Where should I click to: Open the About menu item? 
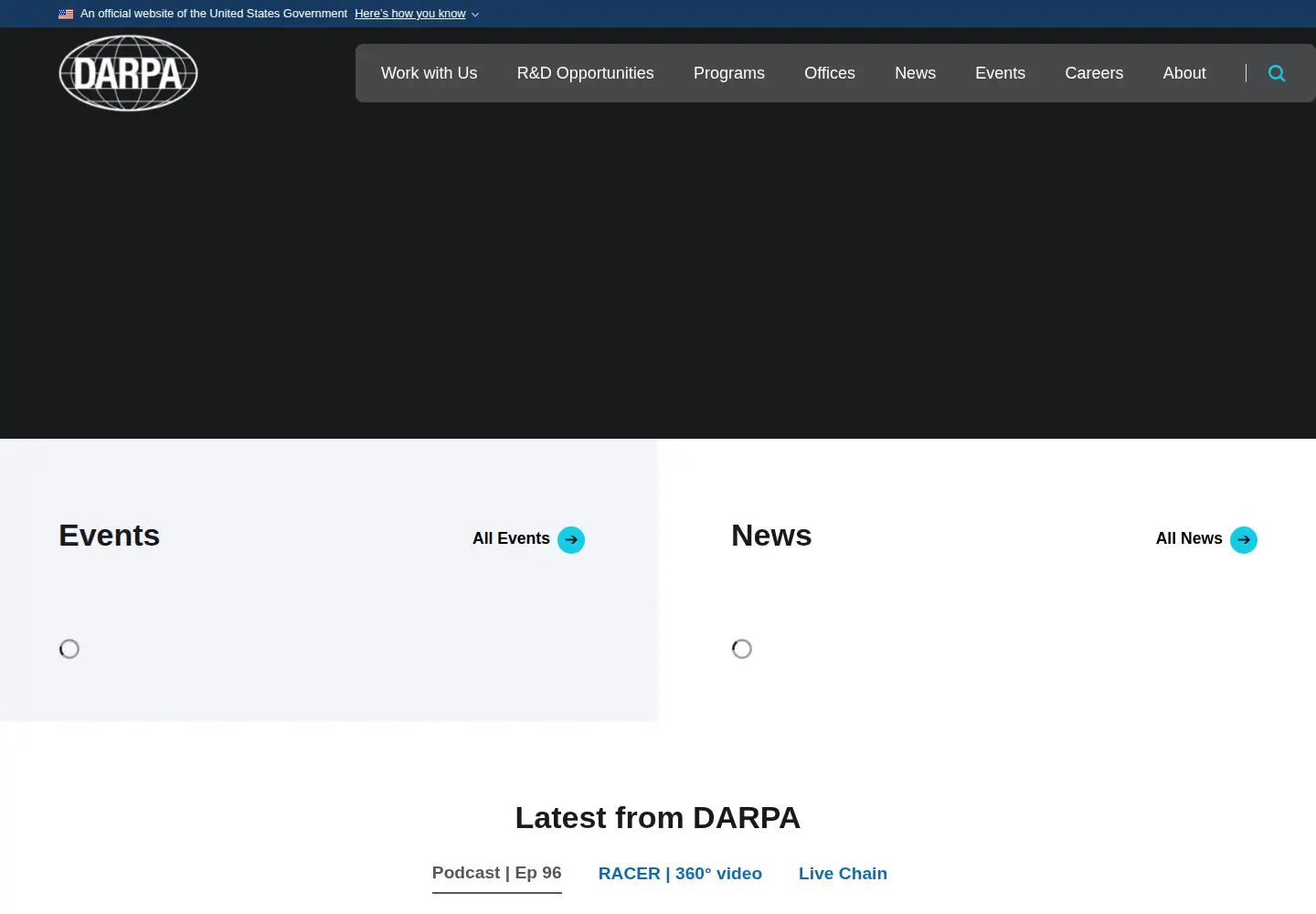pos(1184,73)
